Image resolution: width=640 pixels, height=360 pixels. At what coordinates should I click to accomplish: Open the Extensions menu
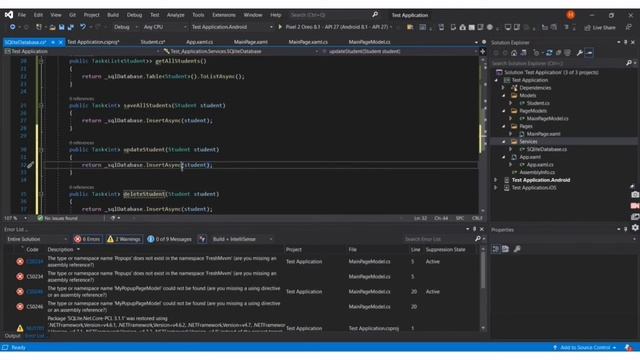(x=224, y=15)
